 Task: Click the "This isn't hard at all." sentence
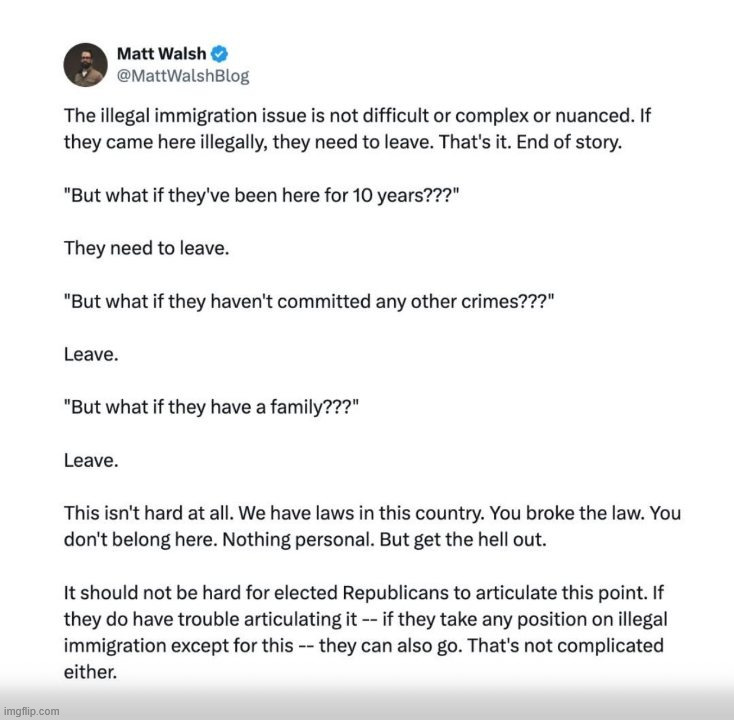(144, 513)
